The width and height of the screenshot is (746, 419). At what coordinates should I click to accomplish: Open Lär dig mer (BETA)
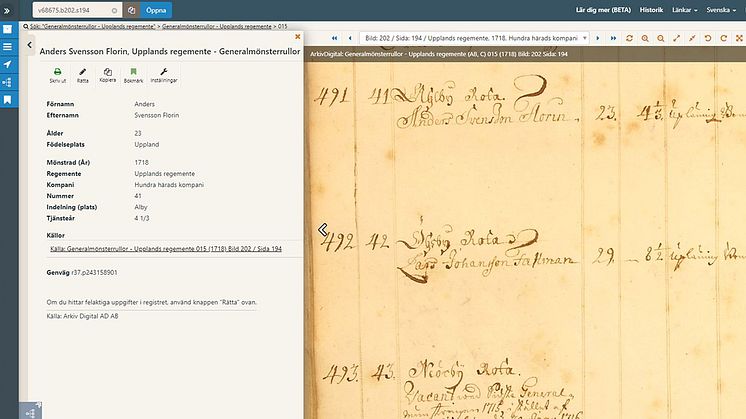coord(603,10)
